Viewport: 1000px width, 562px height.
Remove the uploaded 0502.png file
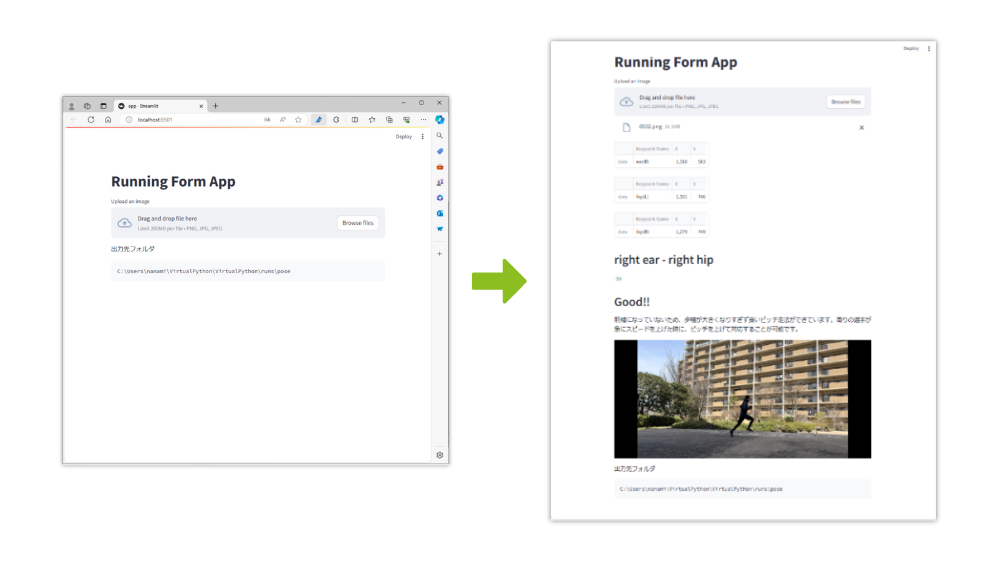click(862, 128)
